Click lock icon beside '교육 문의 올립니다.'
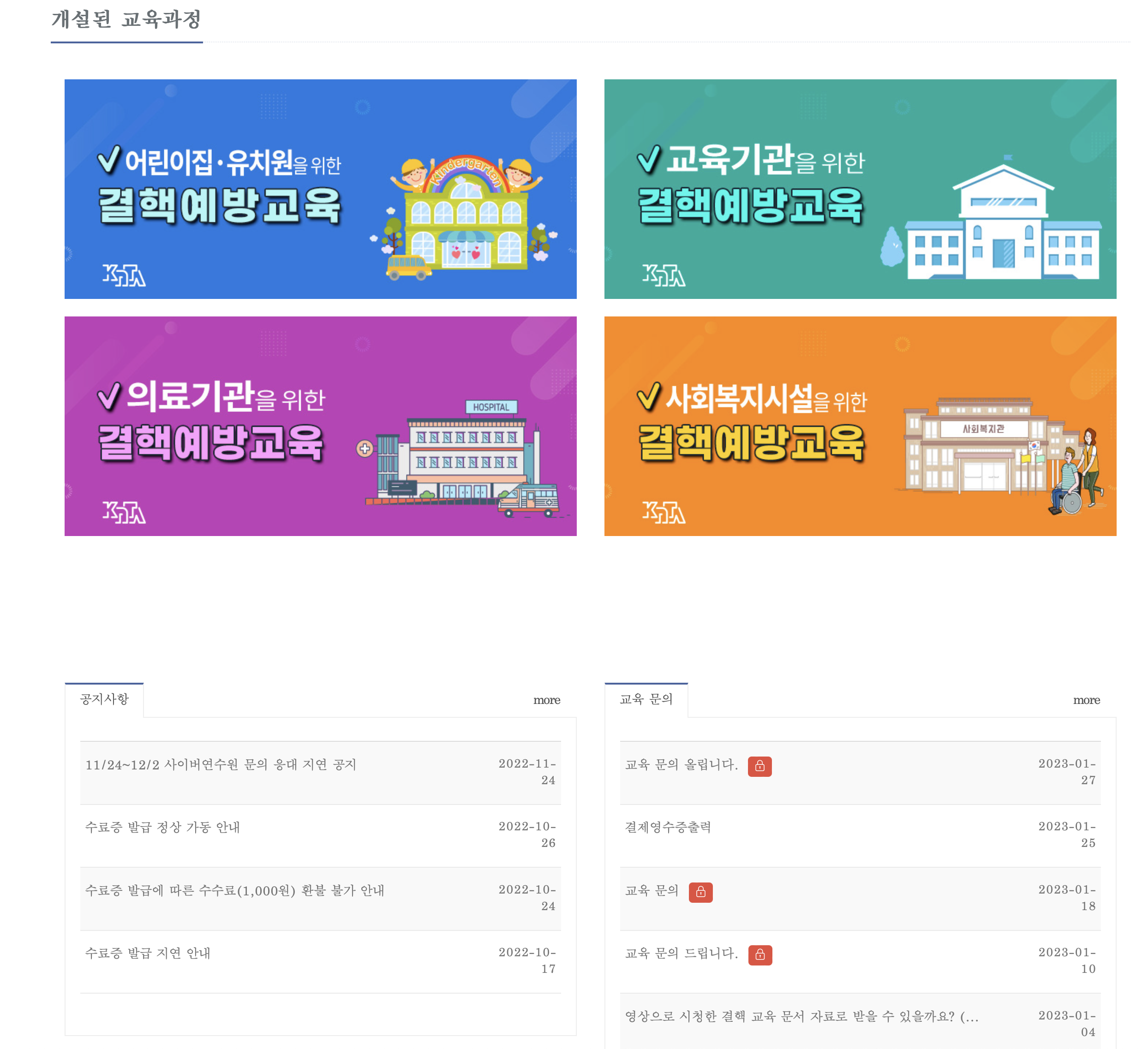The height and width of the screenshot is (1049, 1148). coord(759,766)
